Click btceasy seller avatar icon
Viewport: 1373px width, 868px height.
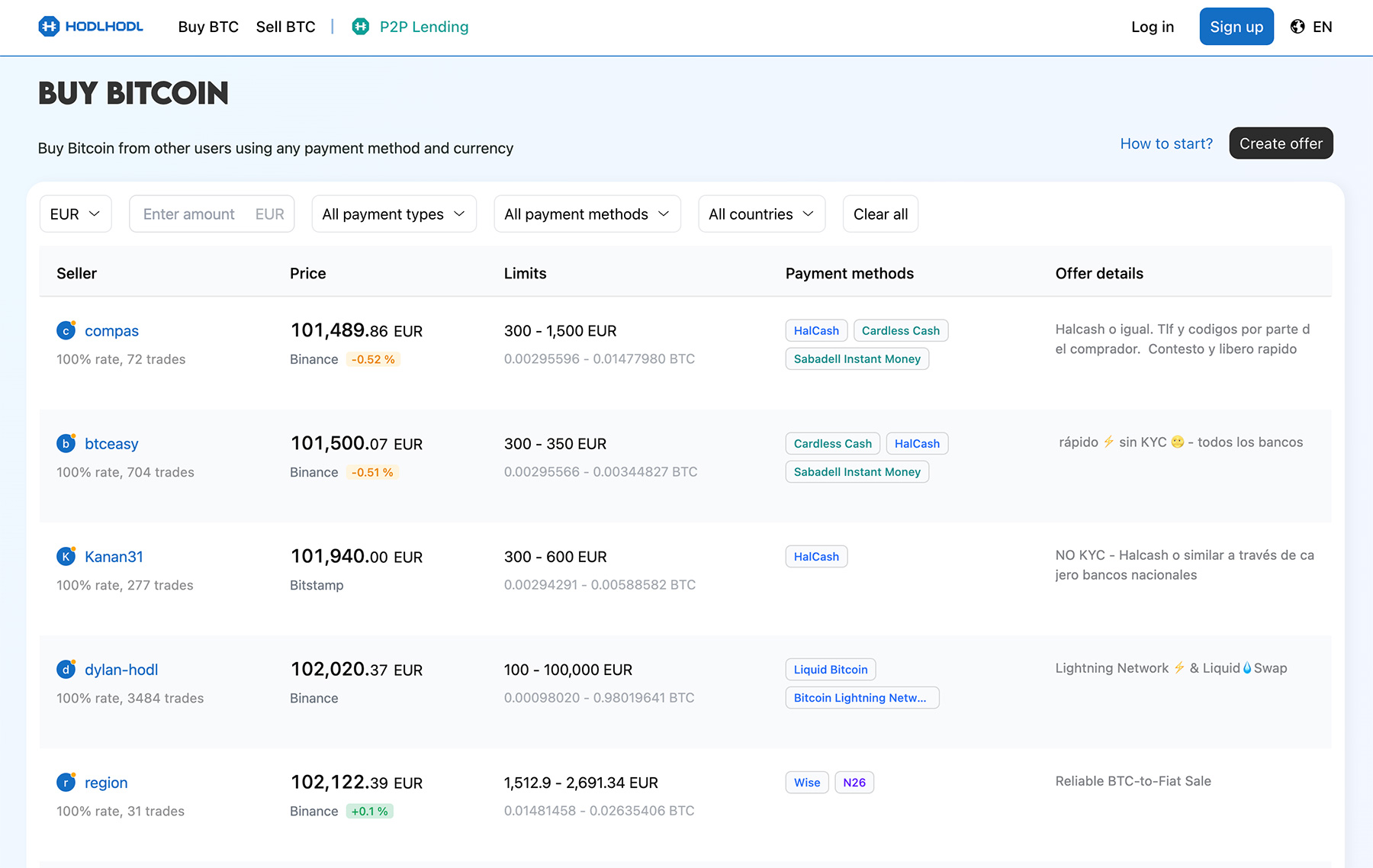pos(66,443)
